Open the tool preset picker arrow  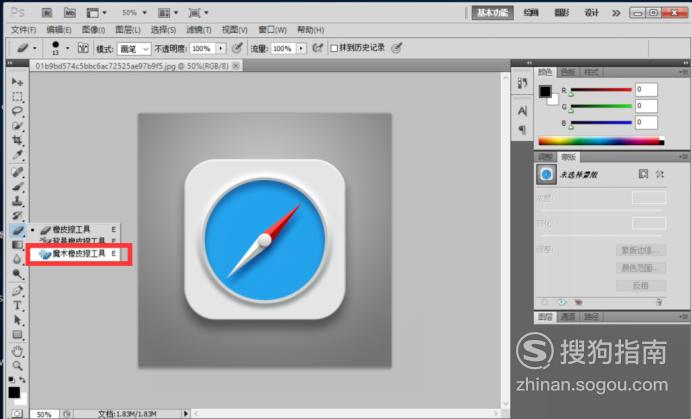[35, 48]
